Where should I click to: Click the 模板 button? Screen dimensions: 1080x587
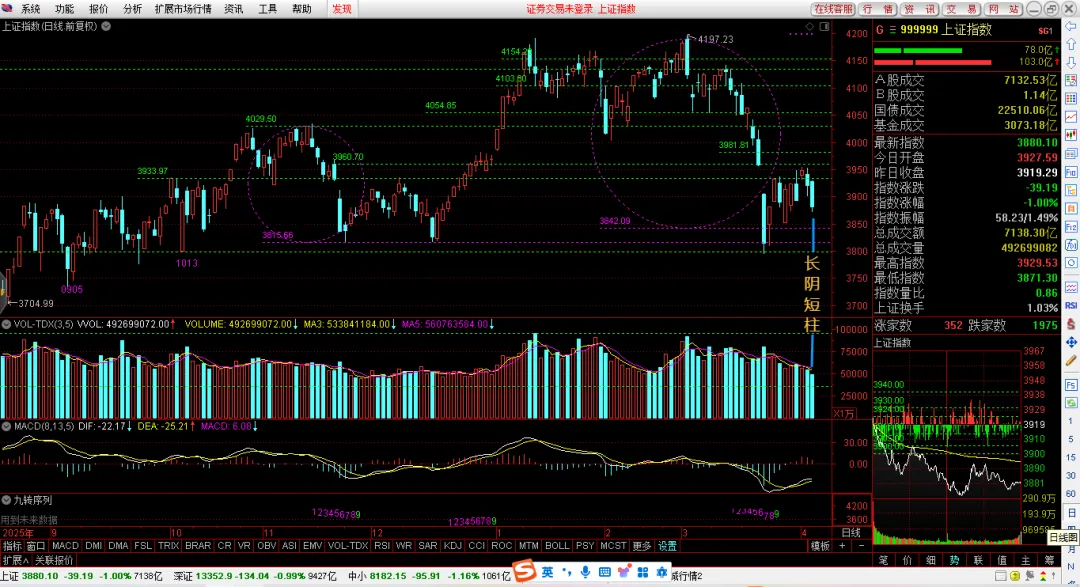(x=820, y=546)
